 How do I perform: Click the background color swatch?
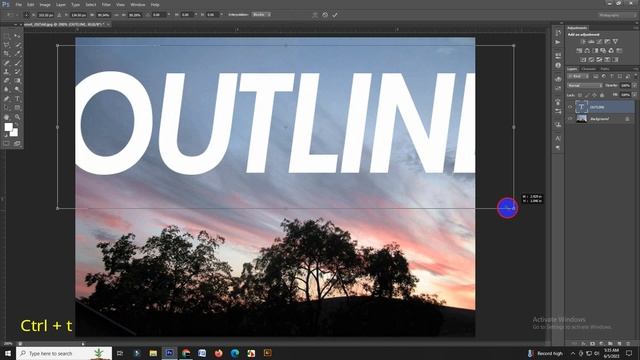[15, 133]
